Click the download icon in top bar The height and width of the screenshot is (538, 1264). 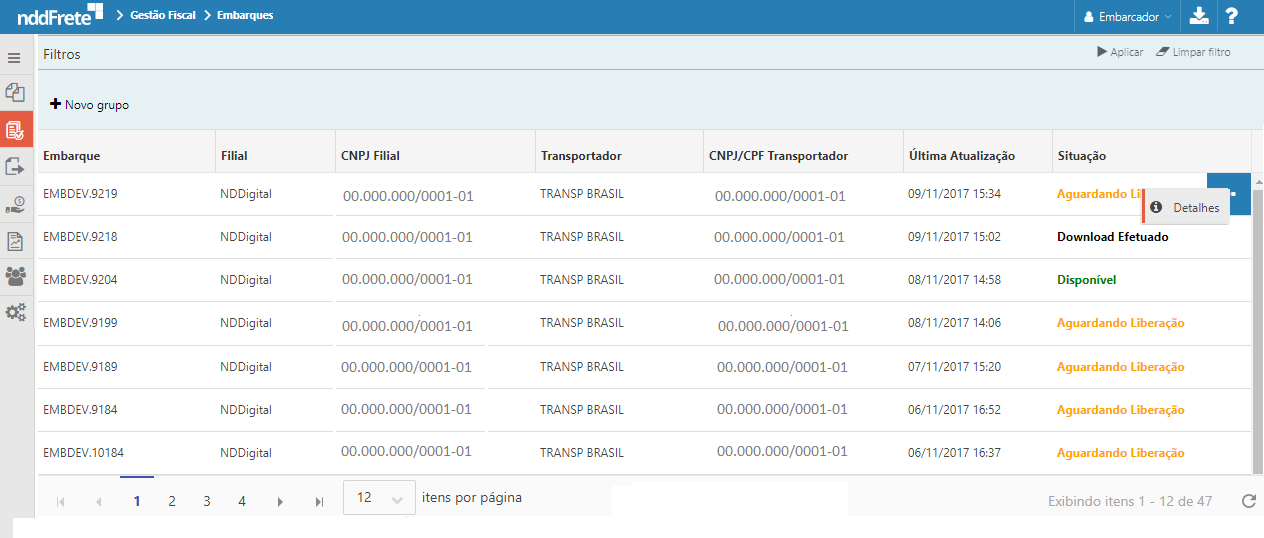[1199, 16]
